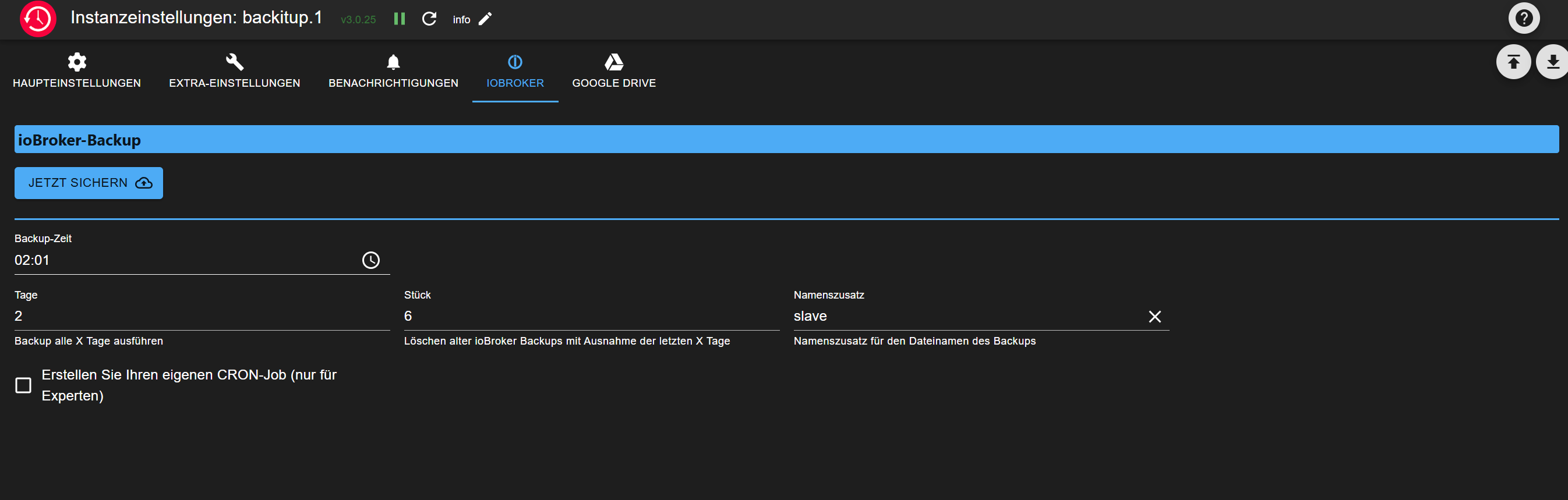The image size is (1568, 500).
Task: Edit the info log level pencil icon
Action: pos(485,19)
